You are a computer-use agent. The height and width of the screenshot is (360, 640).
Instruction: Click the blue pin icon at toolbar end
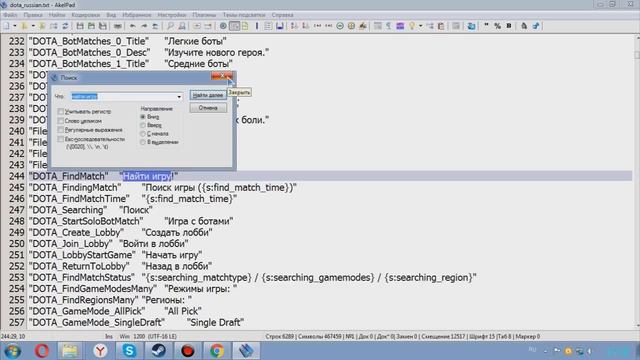pos(536,26)
